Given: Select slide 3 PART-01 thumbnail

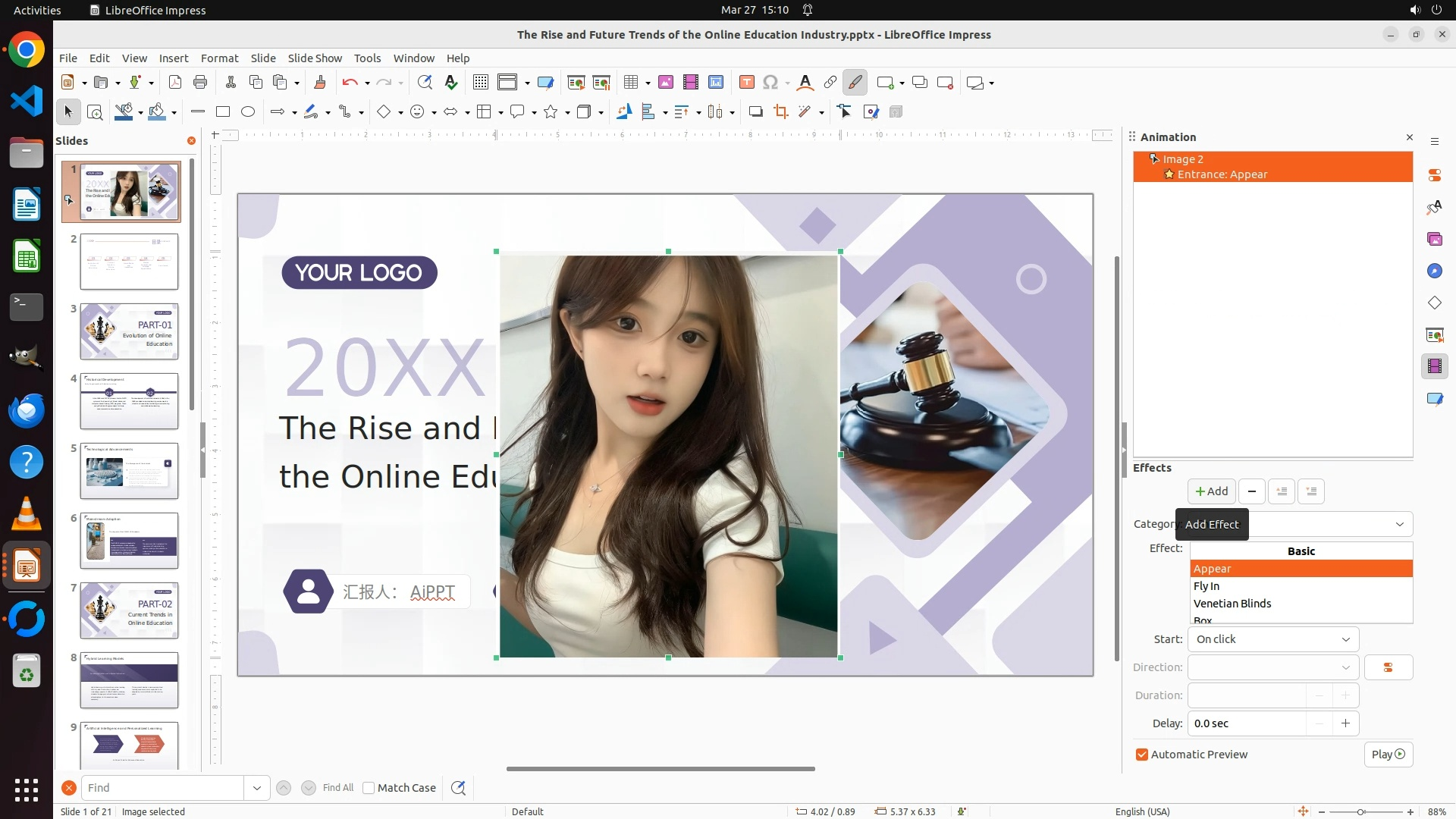Looking at the screenshot, I should pos(130,331).
